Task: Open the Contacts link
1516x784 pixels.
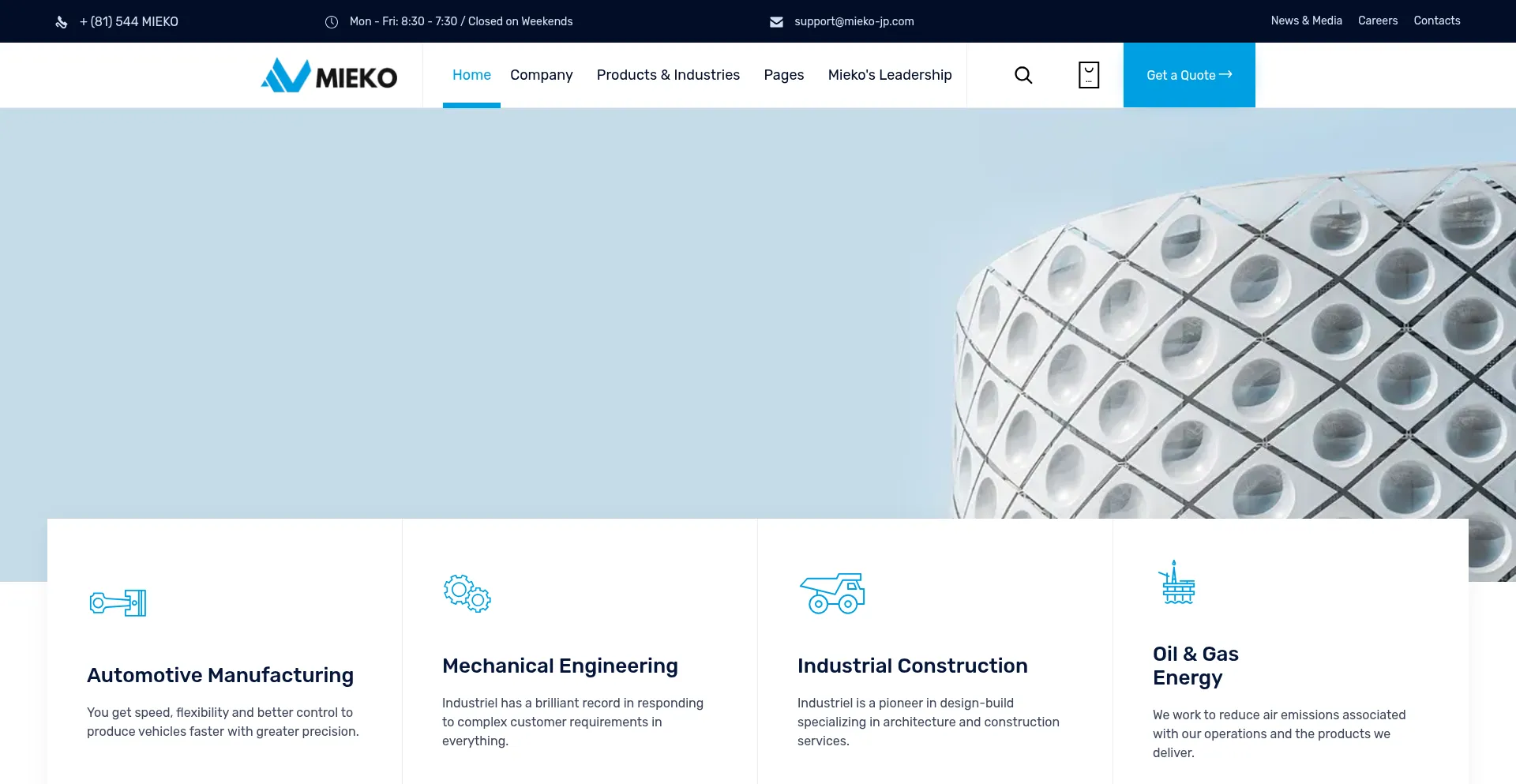Action: point(1436,21)
